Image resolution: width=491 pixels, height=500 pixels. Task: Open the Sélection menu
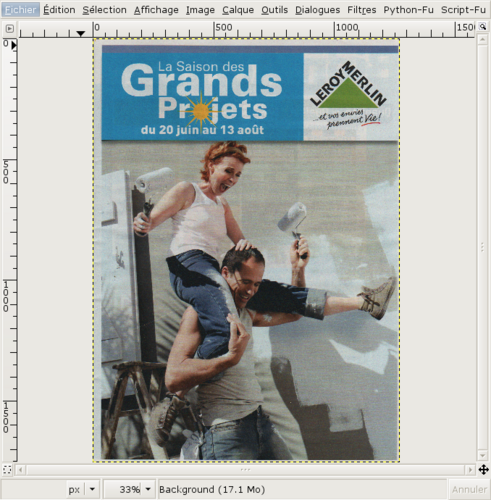click(104, 10)
